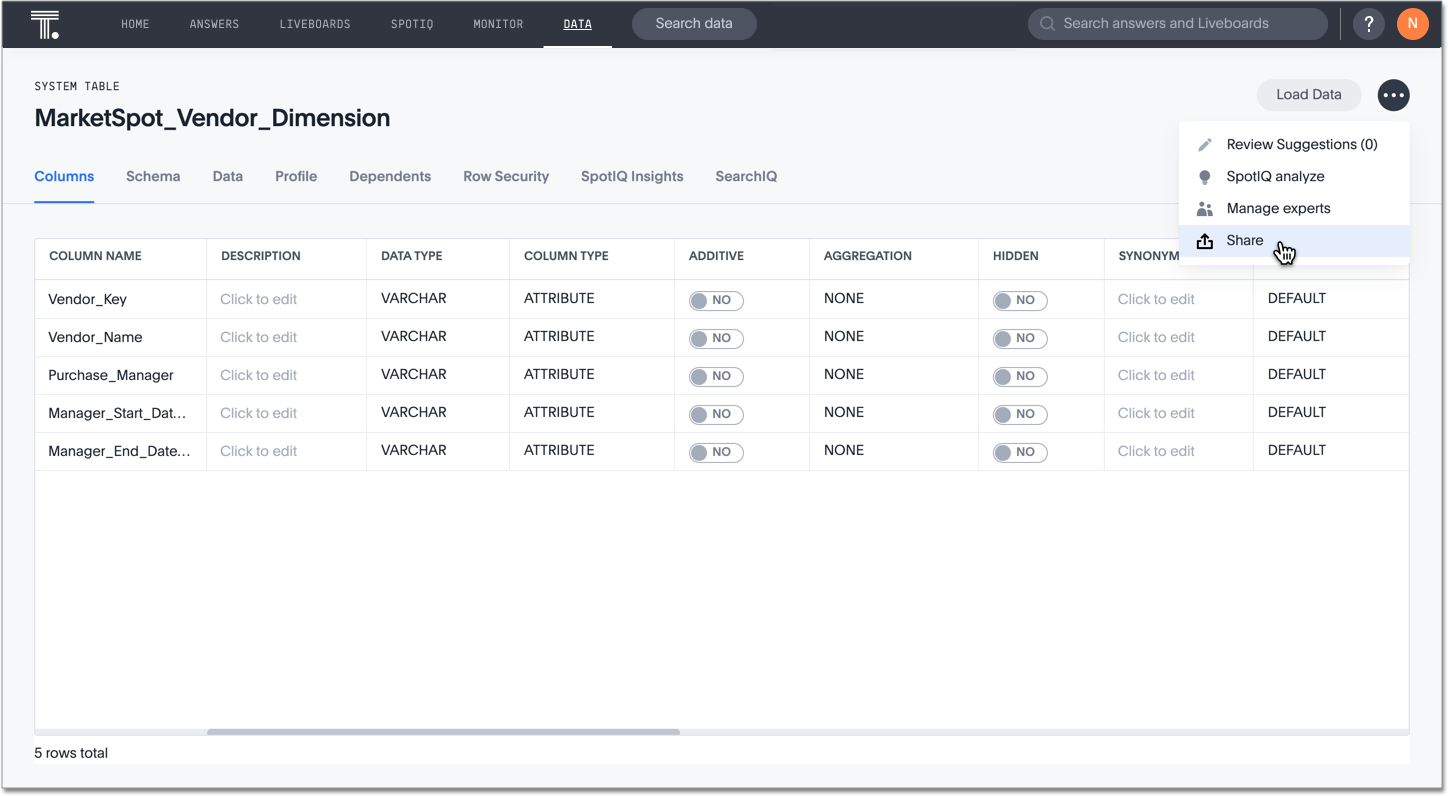Click the horizontal table scrollbar
Image resolution: width=1448 pixels, height=796 pixels.
[x=443, y=732]
